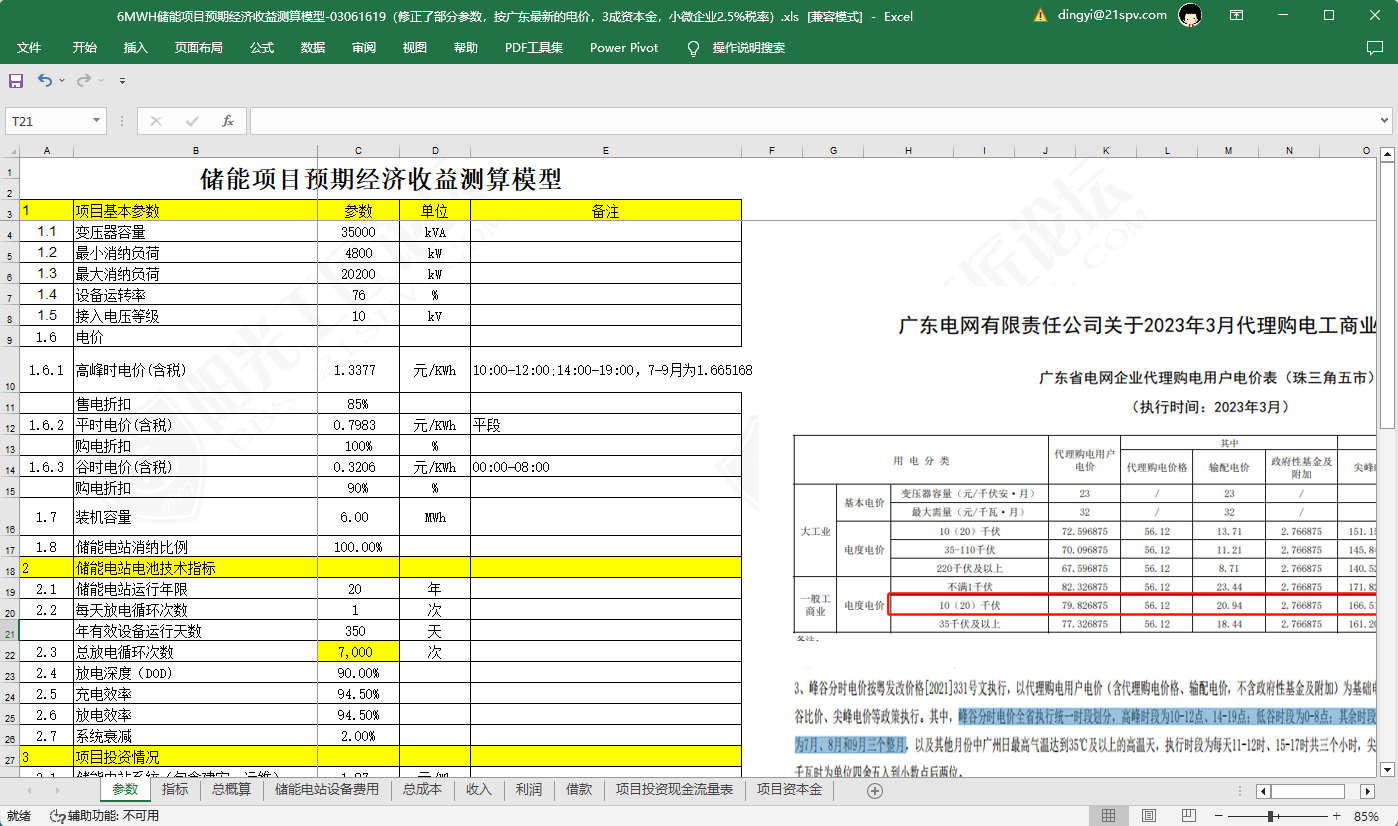Select column E header
Screen dimensions: 1398x826
[x=606, y=150]
